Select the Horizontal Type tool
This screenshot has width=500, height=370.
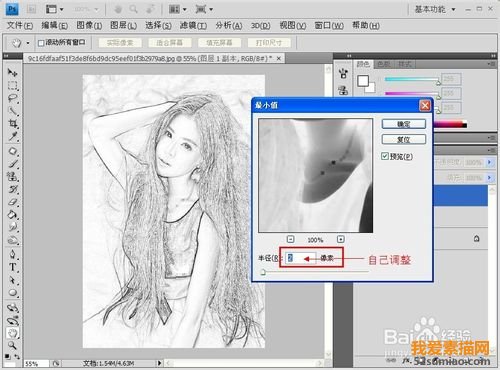12,267
